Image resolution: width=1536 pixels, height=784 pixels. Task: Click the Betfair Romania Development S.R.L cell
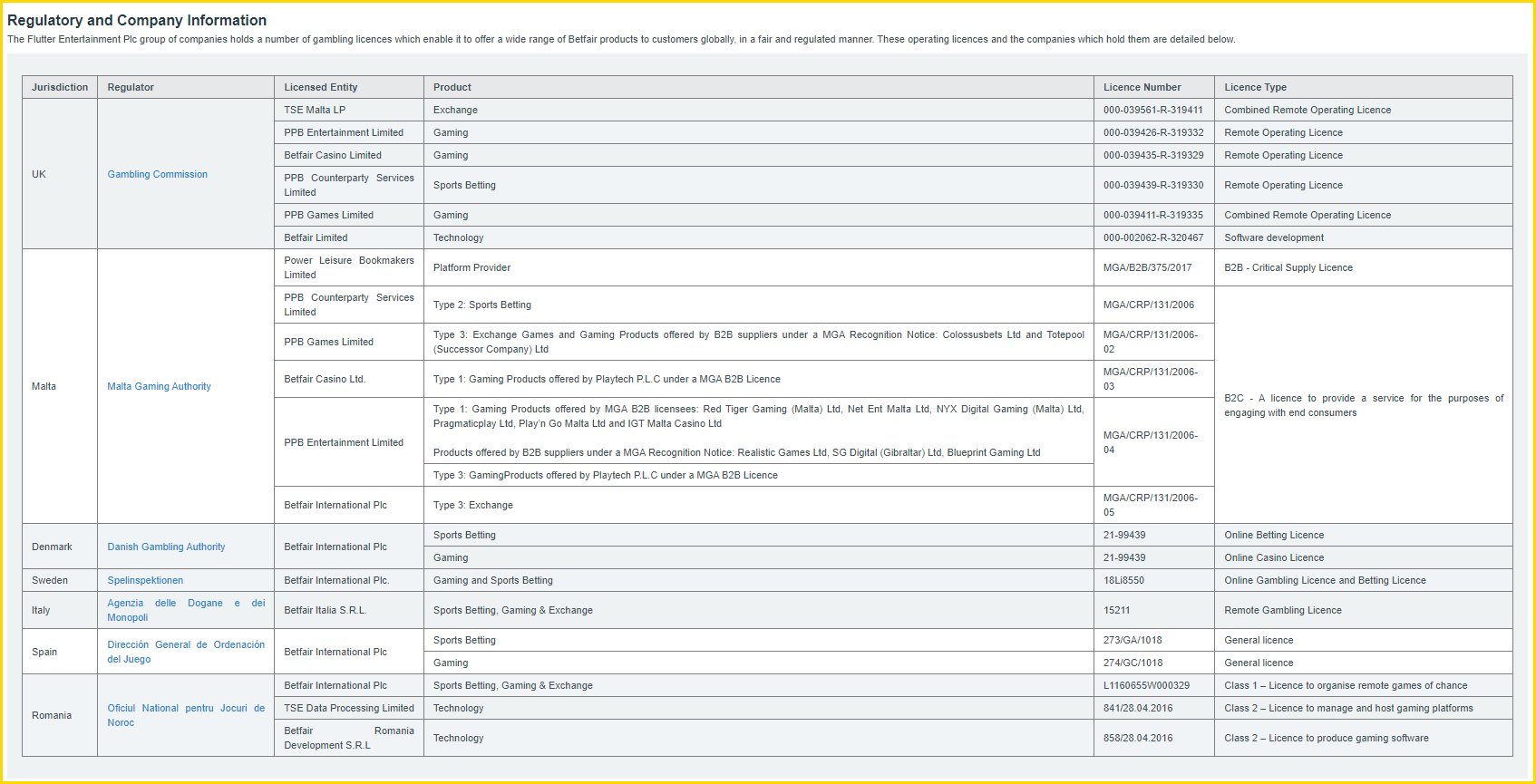coord(349,738)
